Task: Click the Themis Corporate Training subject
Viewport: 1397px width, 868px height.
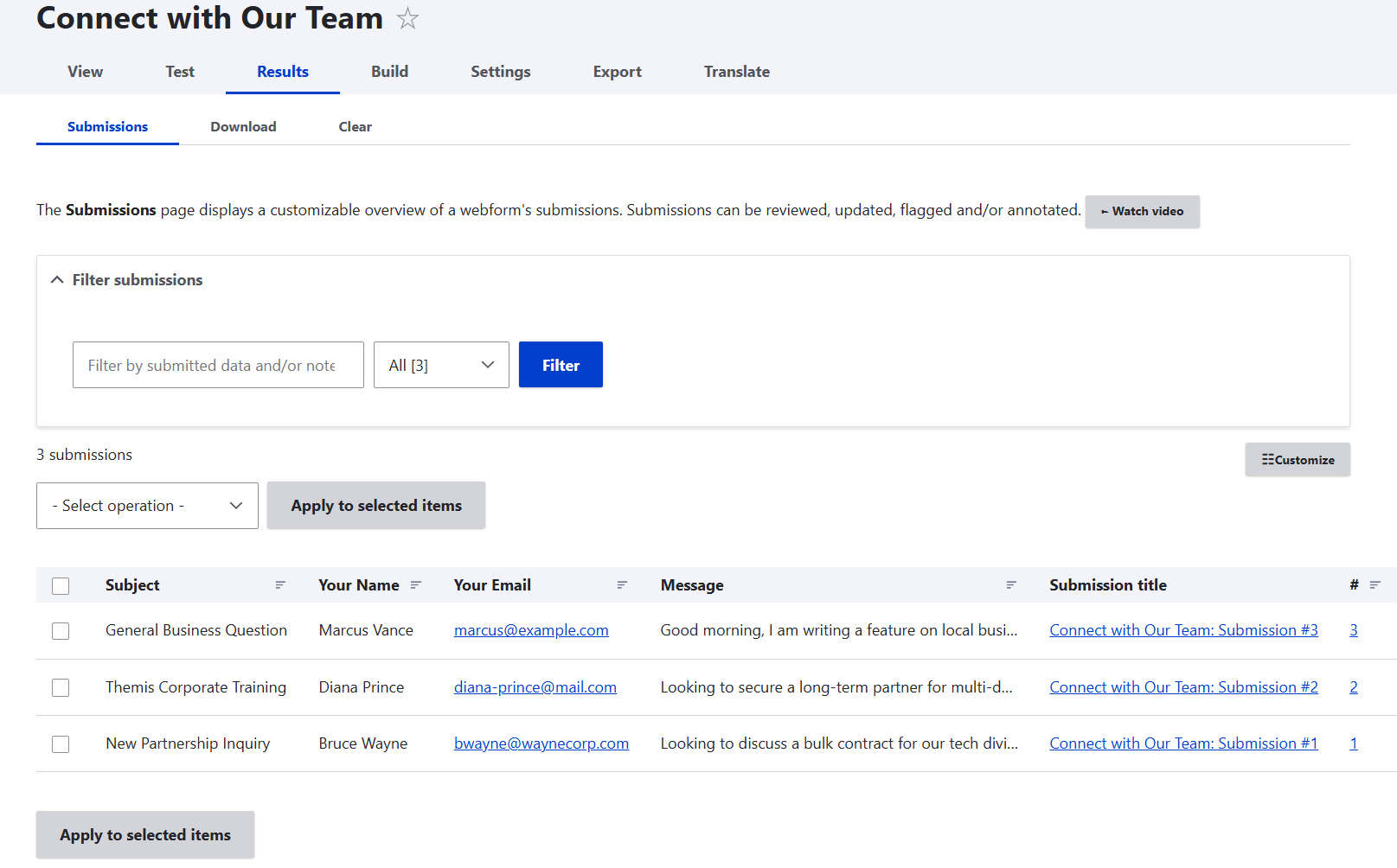Action: click(x=195, y=687)
